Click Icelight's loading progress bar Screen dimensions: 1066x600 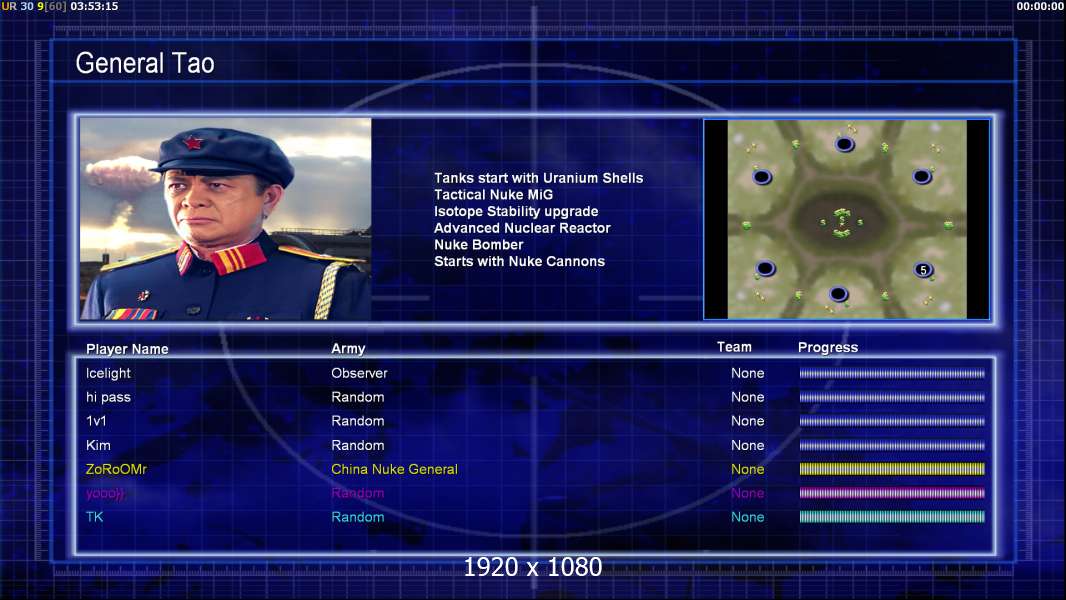tap(892, 373)
